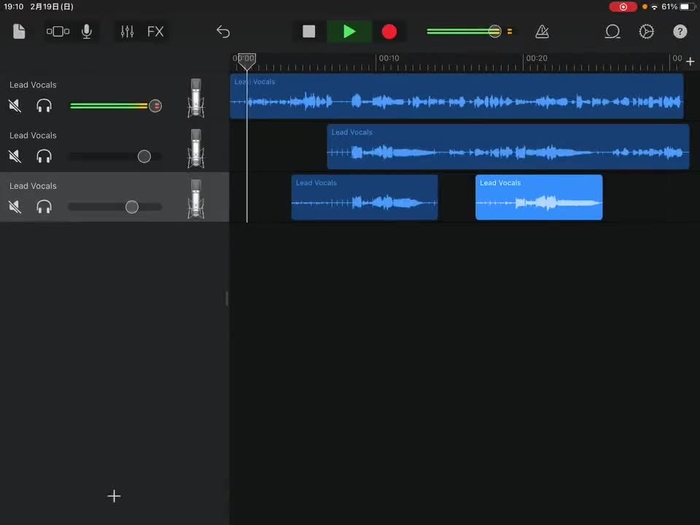Add a song section with ruler plus
This screenshot has height=525, width=700.
[690, 62]
